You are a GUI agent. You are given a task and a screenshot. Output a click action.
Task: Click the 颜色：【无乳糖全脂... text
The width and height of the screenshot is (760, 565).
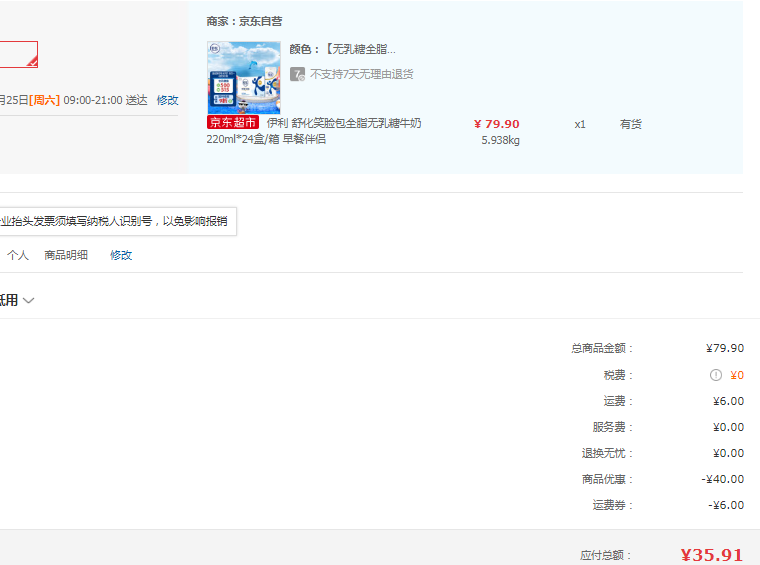tap(342, 49)
